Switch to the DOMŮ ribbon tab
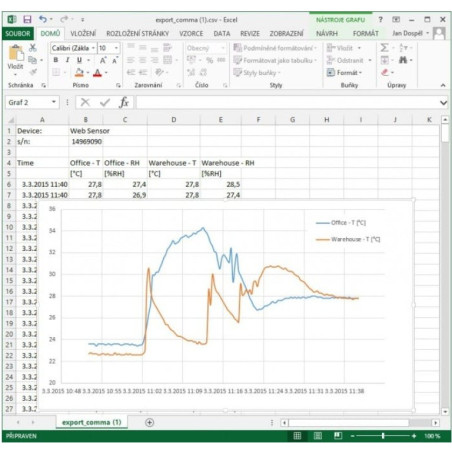 tap(50, 33)
